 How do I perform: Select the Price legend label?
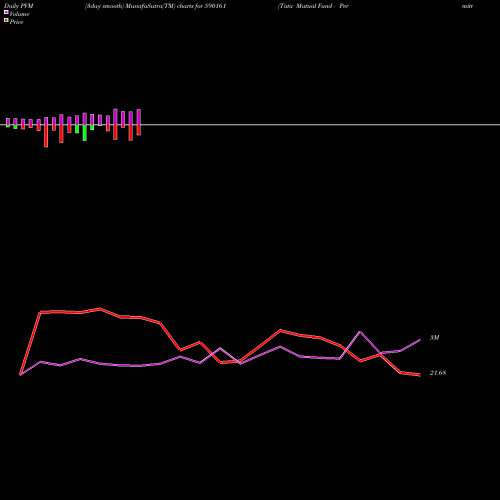(x=16, y=22)
